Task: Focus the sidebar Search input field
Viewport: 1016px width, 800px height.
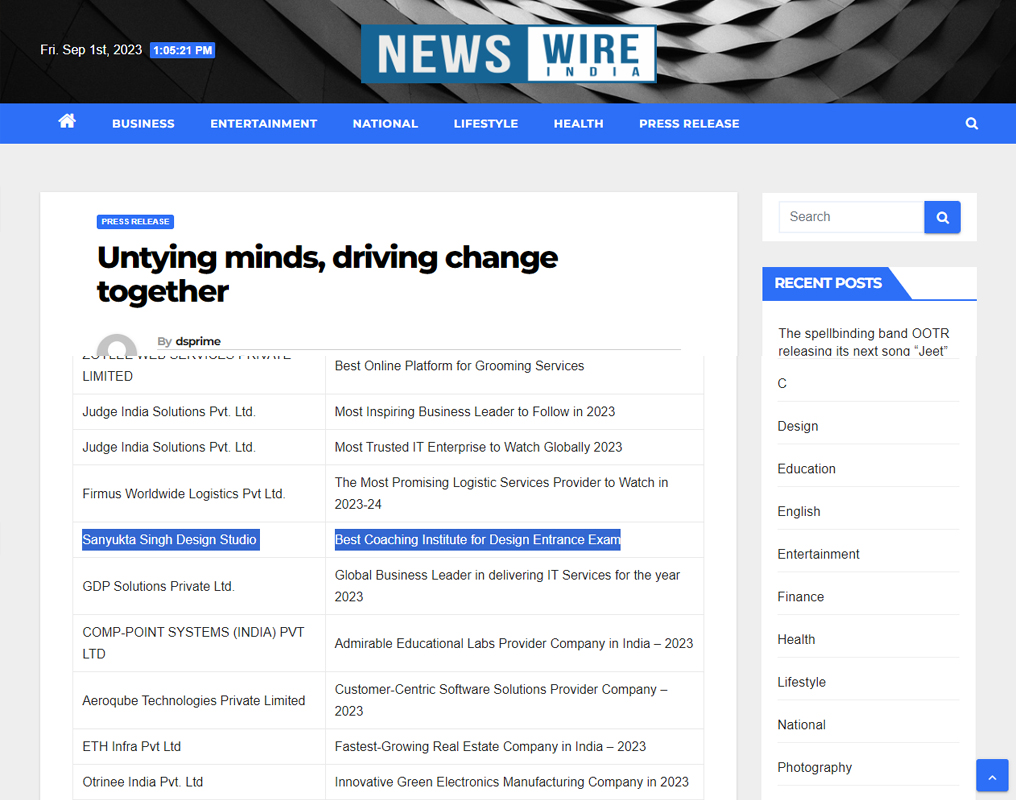Action: (x=851, y=217)
